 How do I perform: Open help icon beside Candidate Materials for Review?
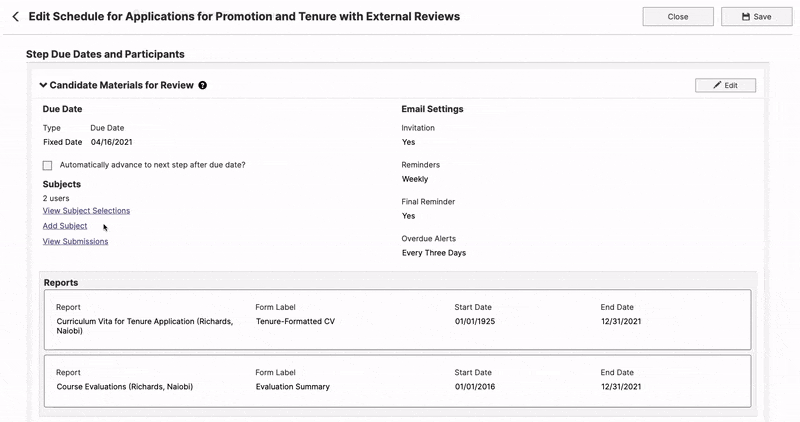click(x=203, y=85)
